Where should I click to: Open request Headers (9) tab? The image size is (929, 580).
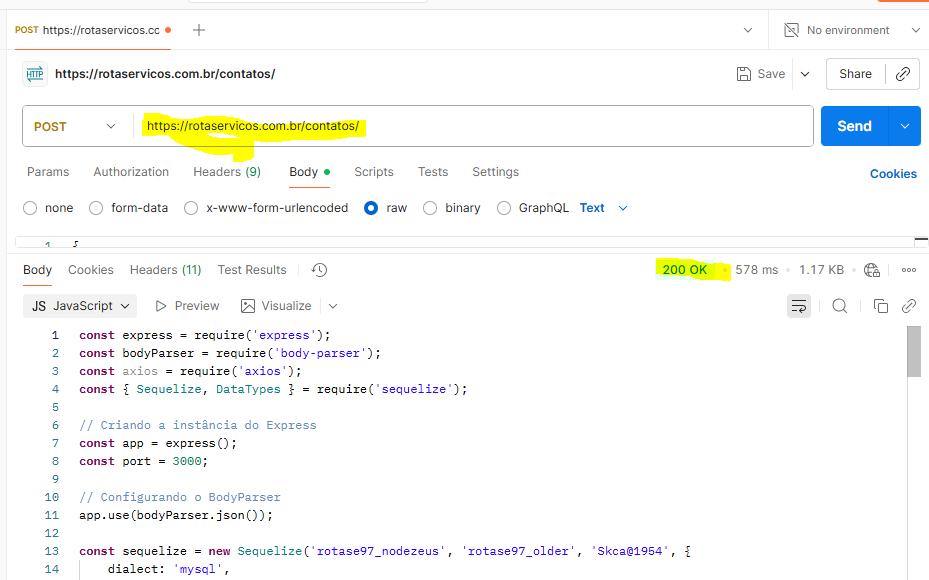pyautogui.click(x=227, y=172)
